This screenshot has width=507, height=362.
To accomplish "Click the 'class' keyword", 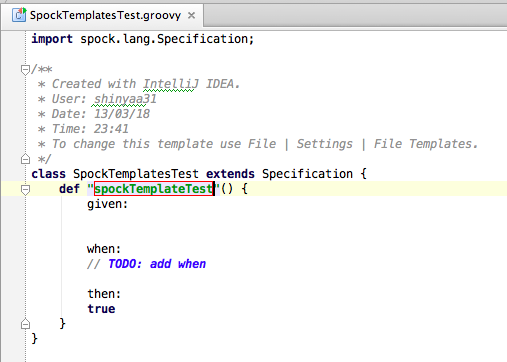I will pyautogui.click(x=49, y=174).
